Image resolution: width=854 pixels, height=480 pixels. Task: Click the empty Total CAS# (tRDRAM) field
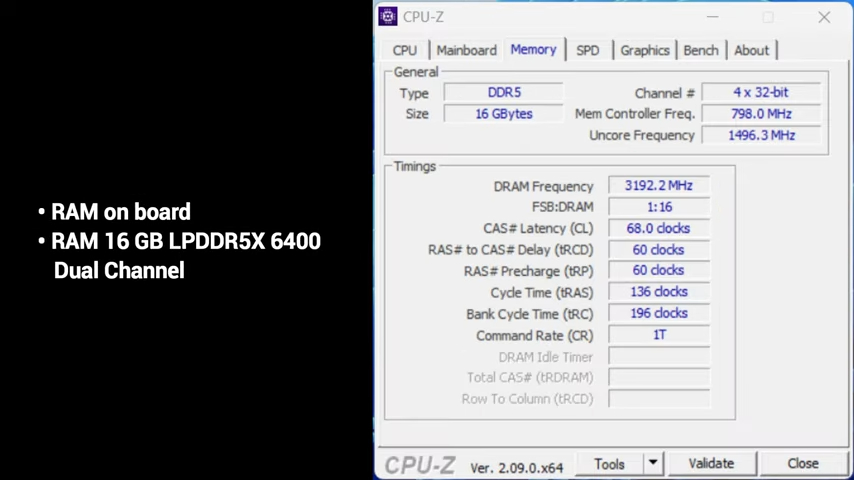click(x=659, y=377)
